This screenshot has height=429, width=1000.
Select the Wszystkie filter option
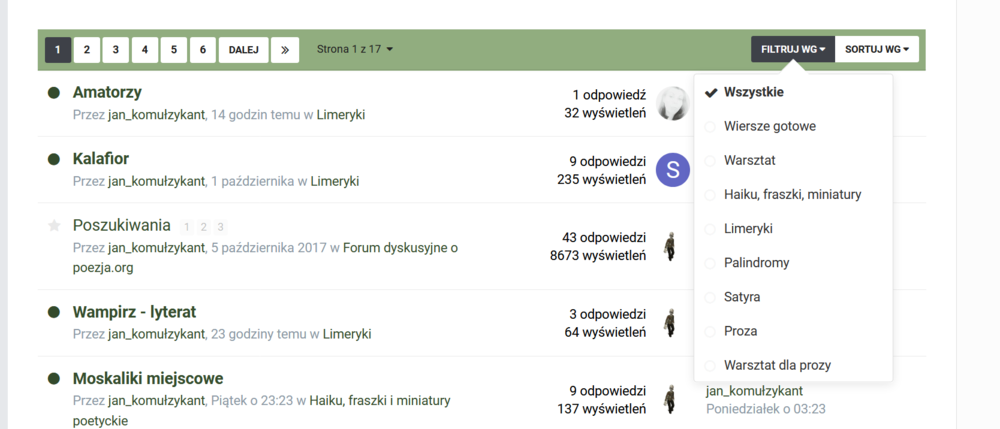tap(753, 92)
